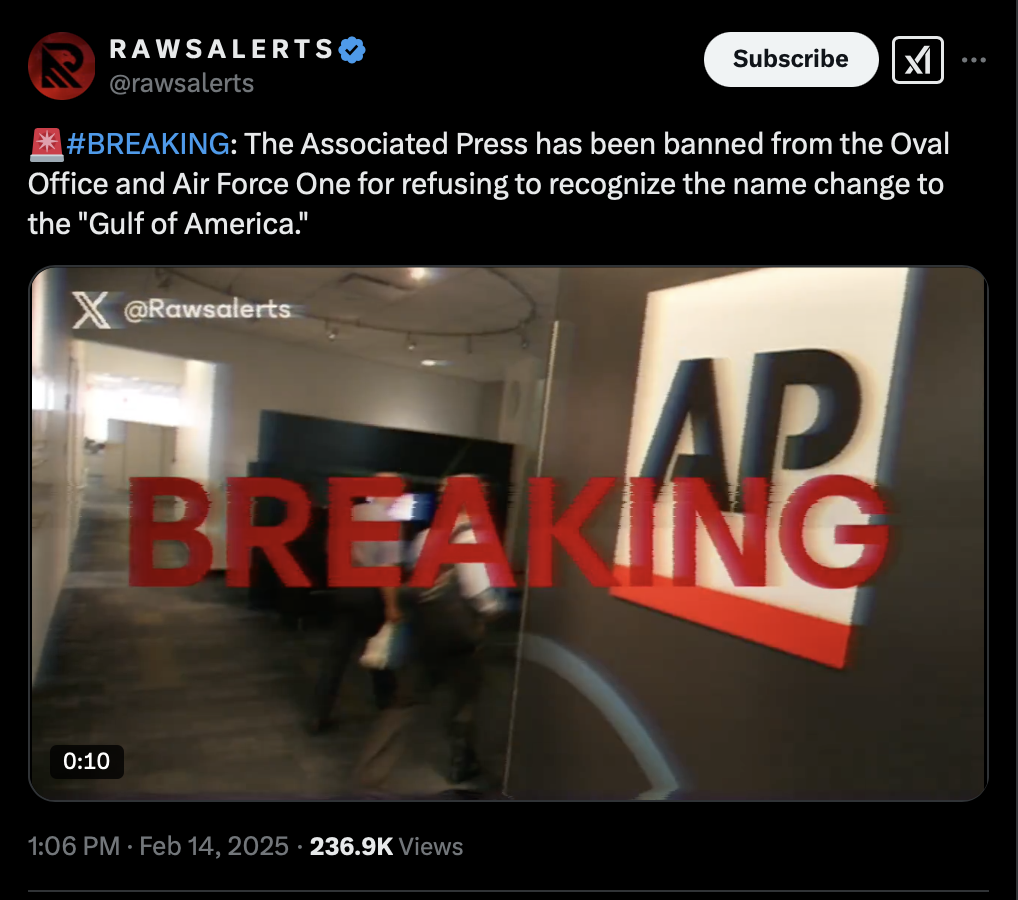Click the red siren emoji
The image size is (1018, 900).
click(x=46, y=144)
